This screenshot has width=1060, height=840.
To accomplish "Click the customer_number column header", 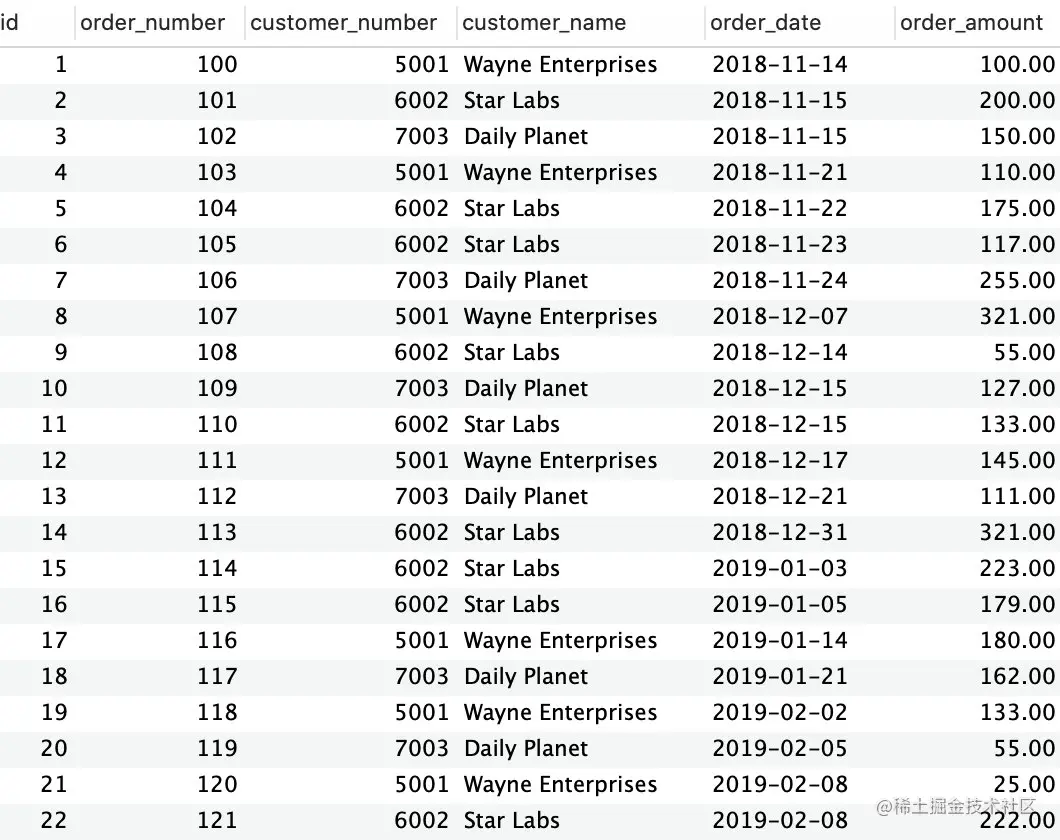I will click(343, 22).
